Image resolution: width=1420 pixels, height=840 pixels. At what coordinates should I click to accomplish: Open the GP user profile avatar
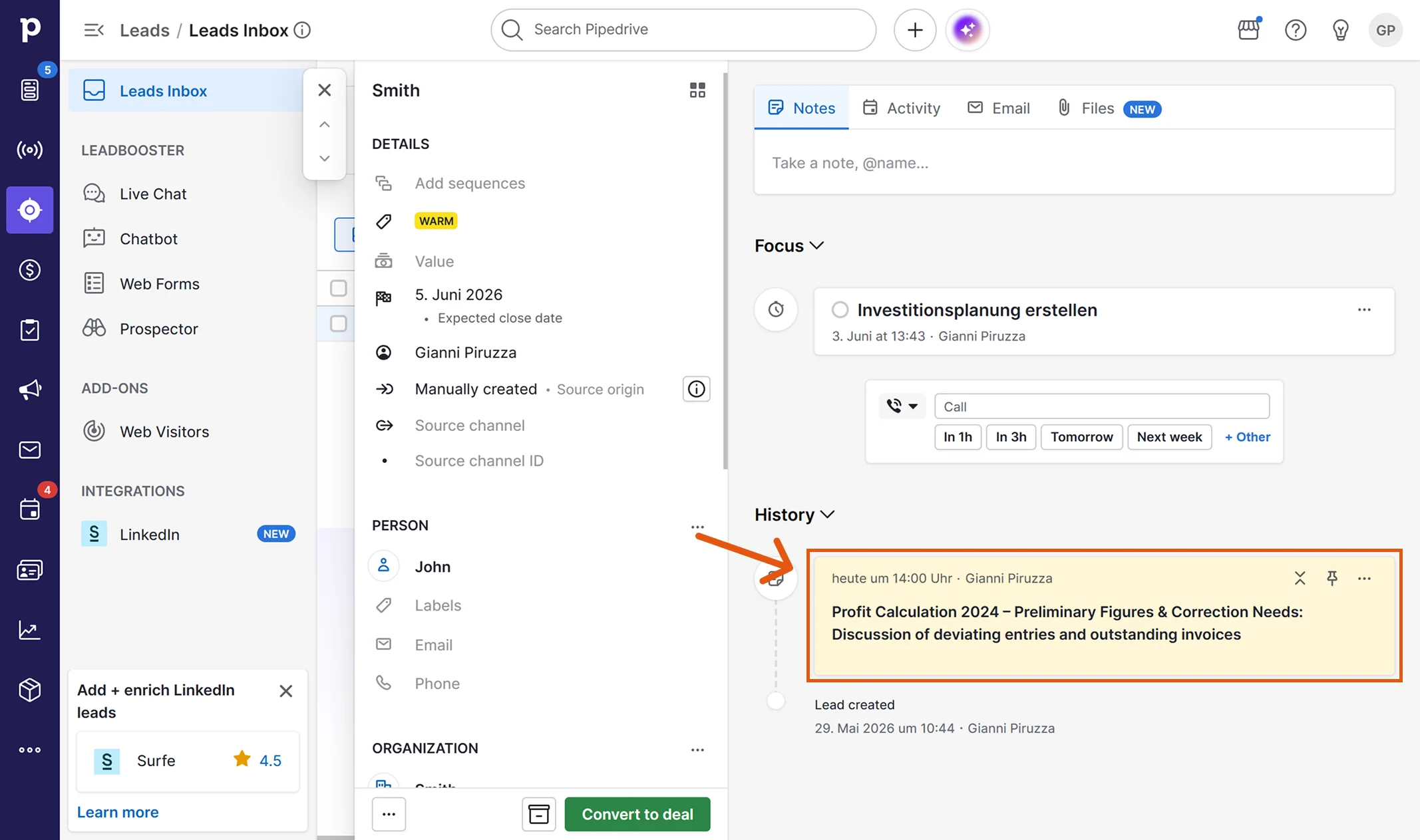point(1385,30)
